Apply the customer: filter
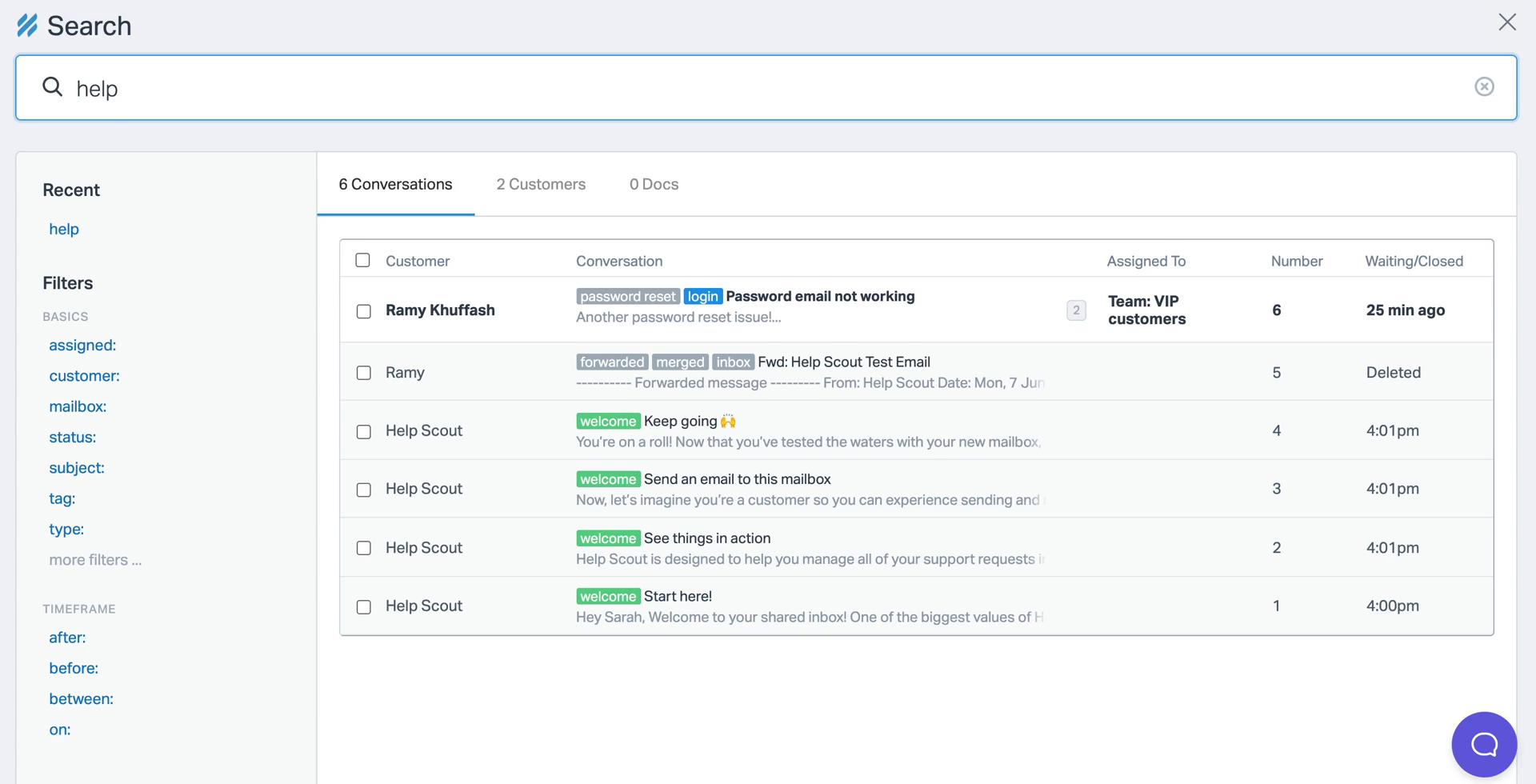This screenshot has width=1536, height=784. click(84, 376)
